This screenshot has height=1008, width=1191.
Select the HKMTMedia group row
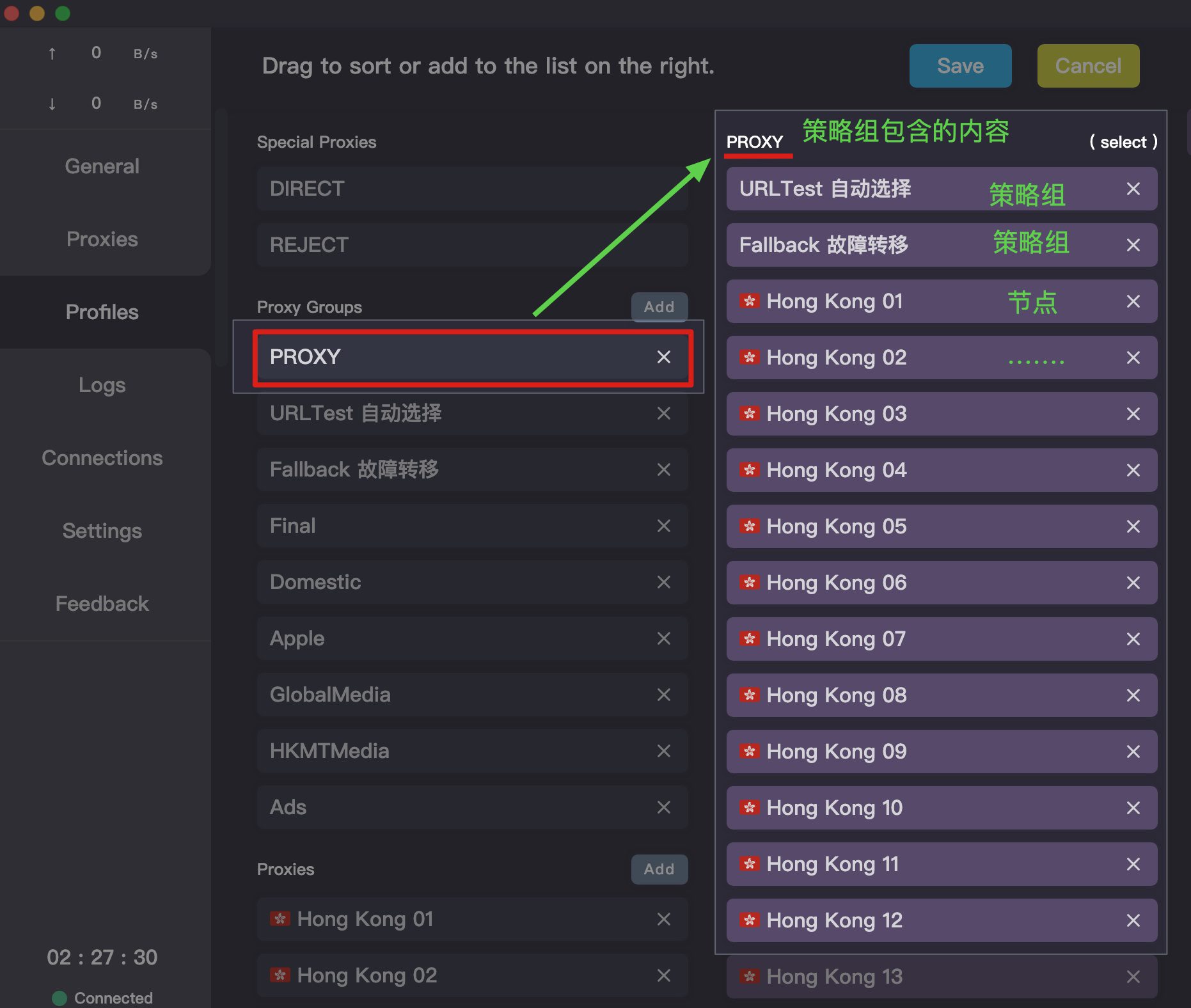coord(473,751)
